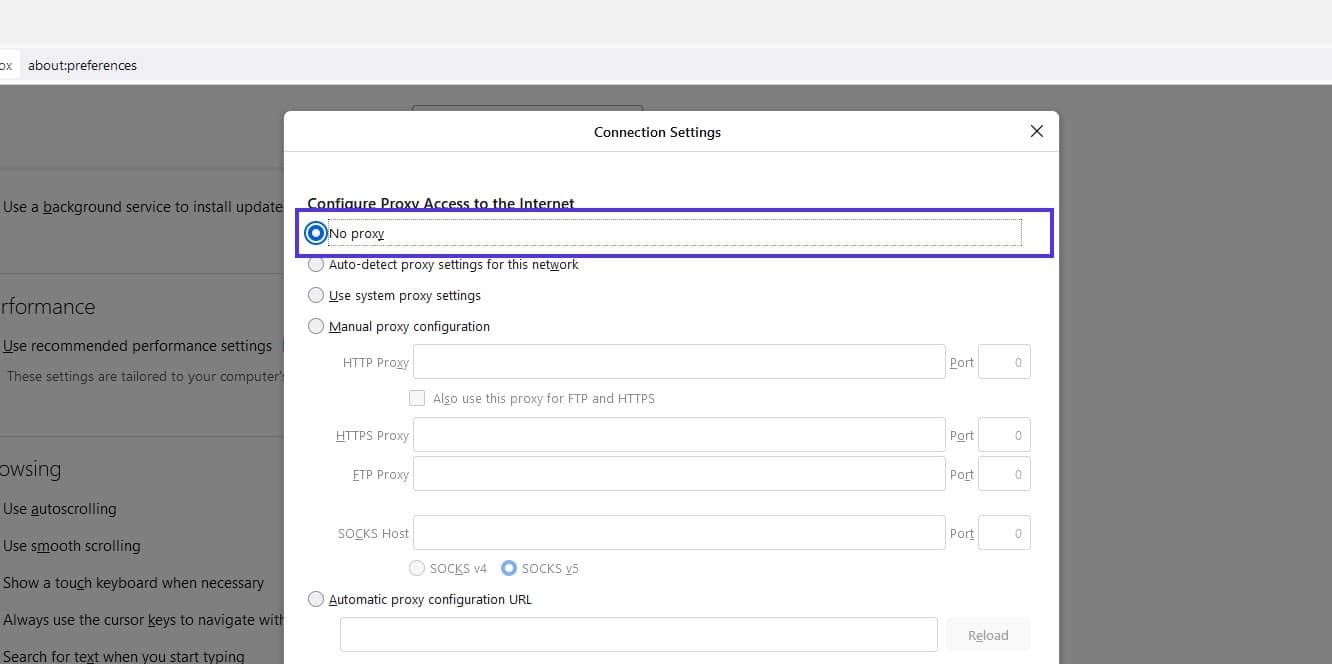
Task: Select the SOCKS v5 radio button
Action: pyautogui.click(x=509, y=568)
